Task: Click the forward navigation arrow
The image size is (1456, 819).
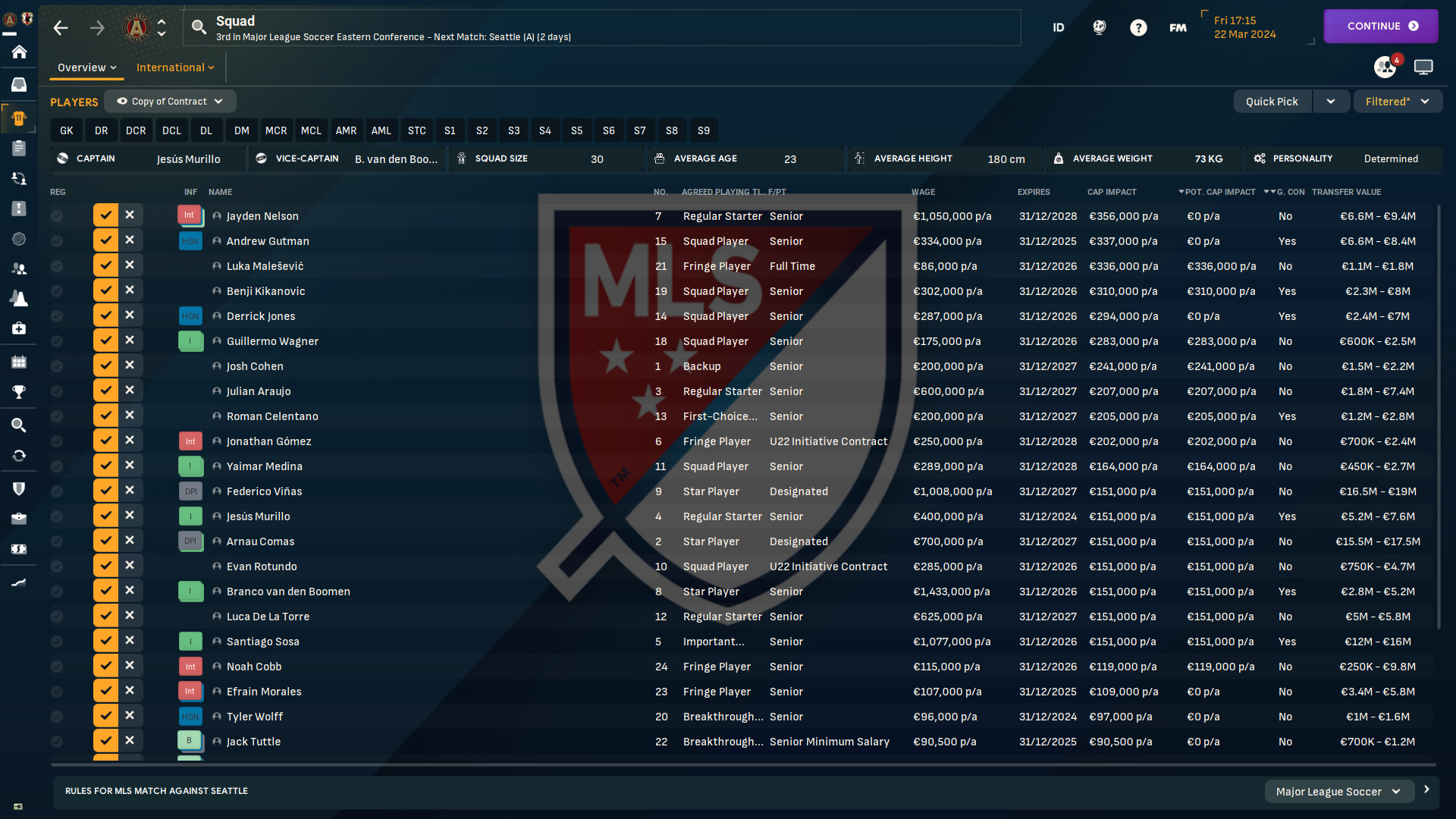Action: coord(97,28)
